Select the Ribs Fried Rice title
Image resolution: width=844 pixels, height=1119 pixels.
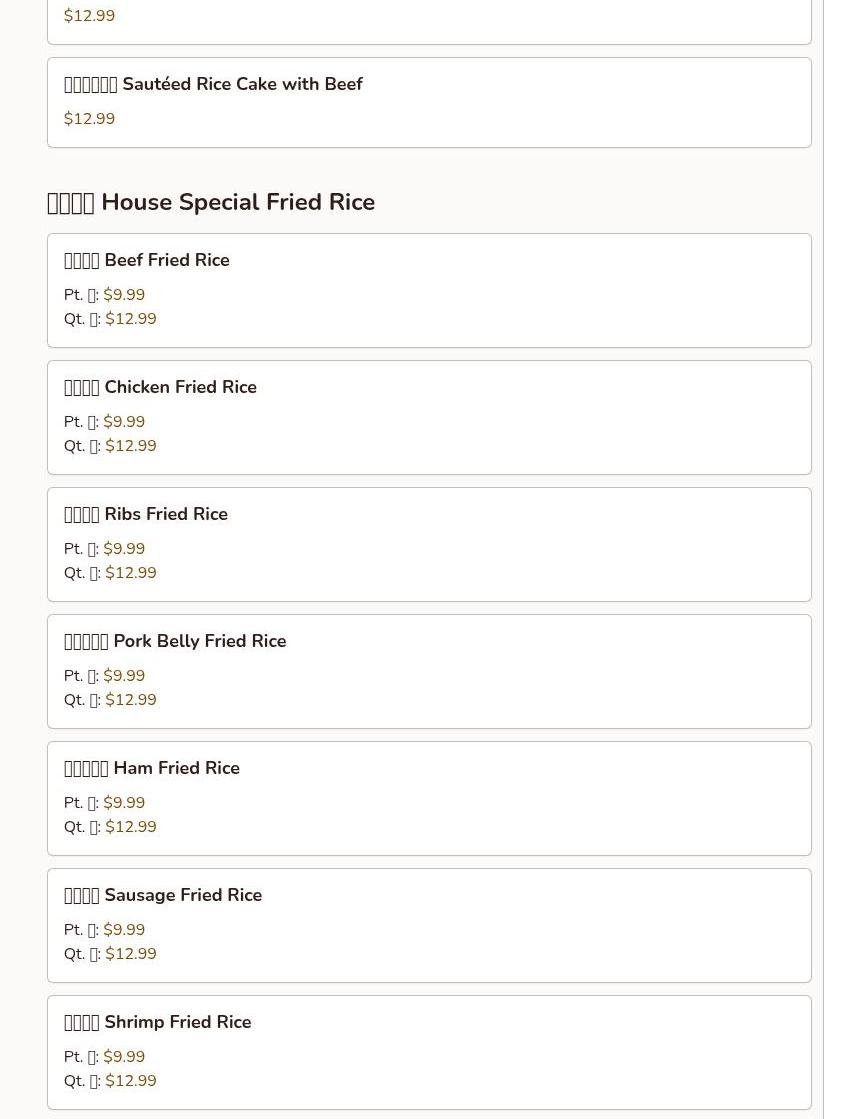[x=146, y=515]
